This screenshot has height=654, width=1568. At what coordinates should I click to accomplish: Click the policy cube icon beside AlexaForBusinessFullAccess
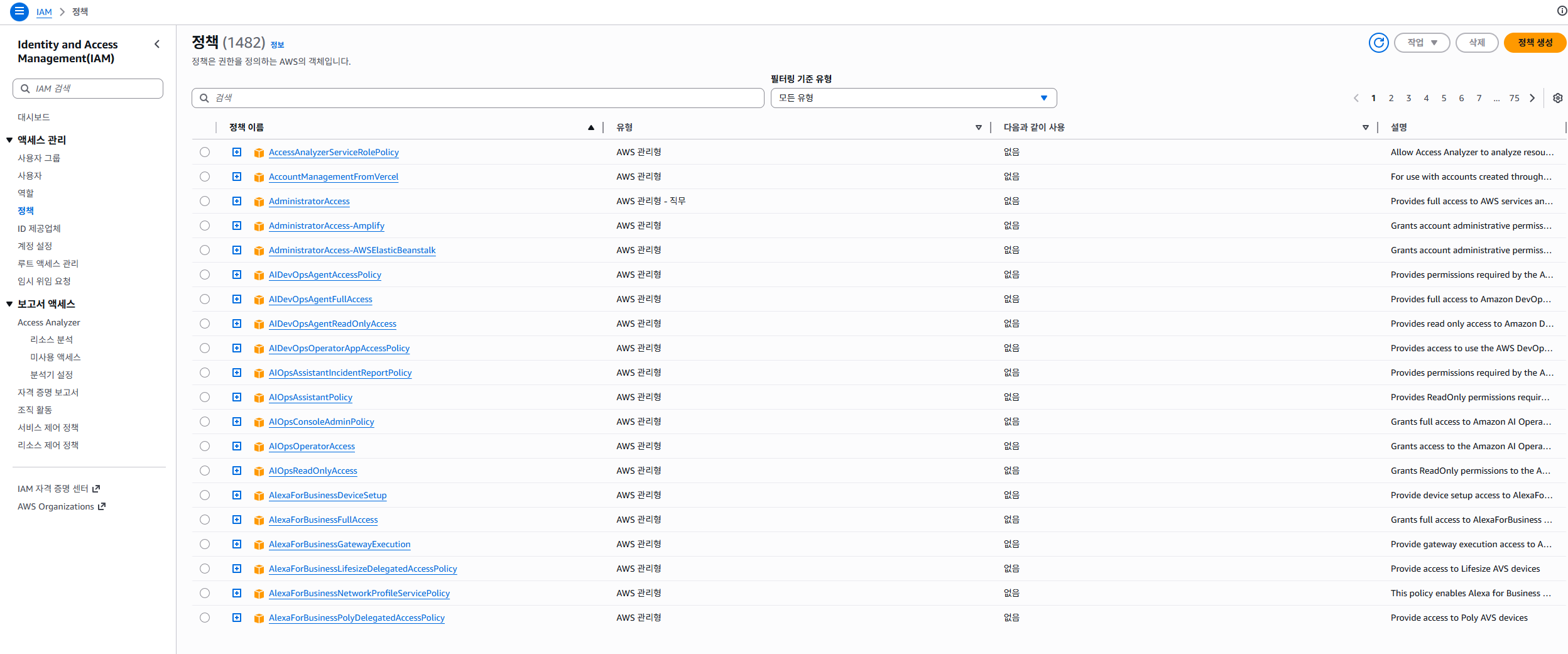pyautogui.click(x=259, y=520)
